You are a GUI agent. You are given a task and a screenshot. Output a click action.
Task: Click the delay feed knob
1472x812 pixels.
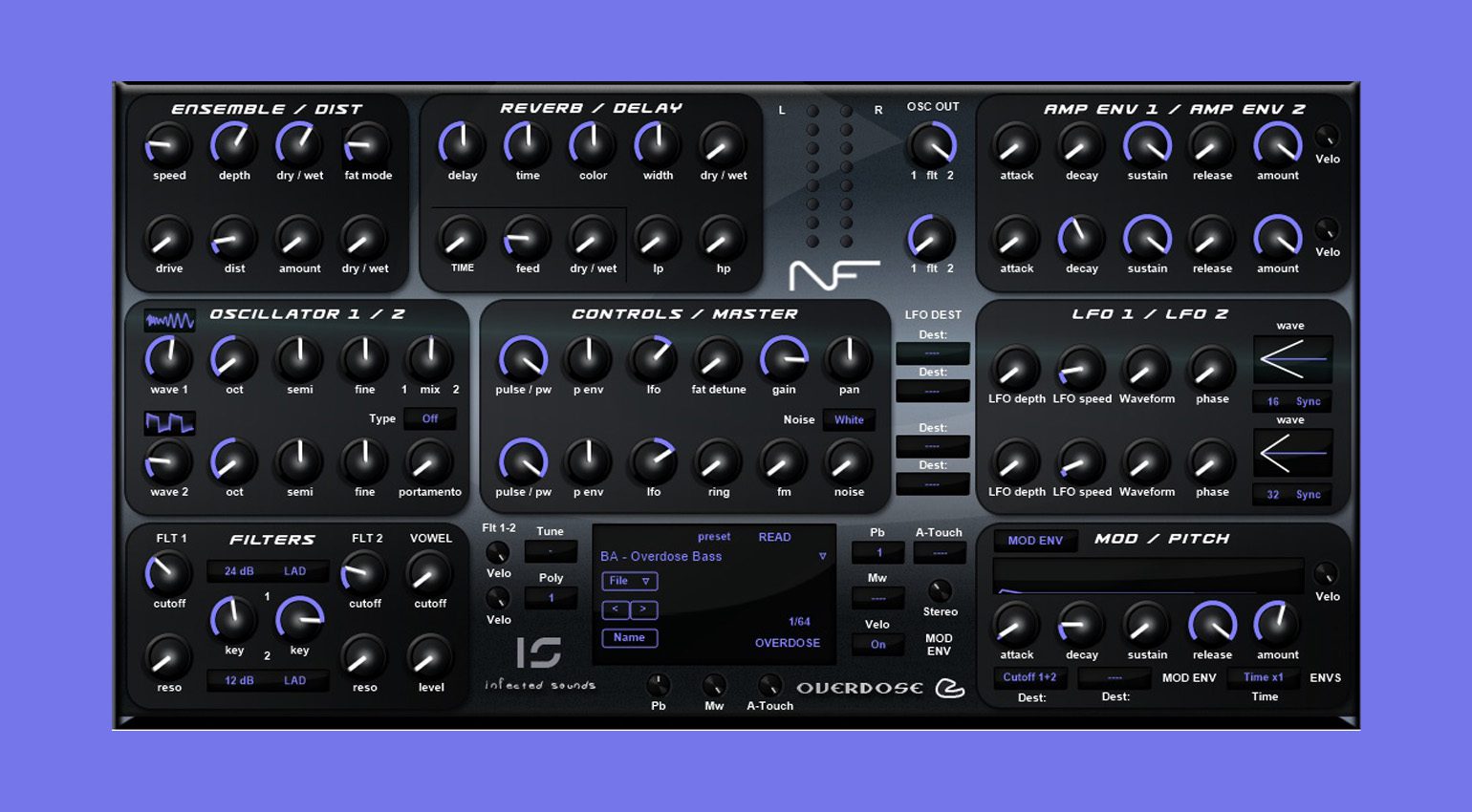pos(528,240)
